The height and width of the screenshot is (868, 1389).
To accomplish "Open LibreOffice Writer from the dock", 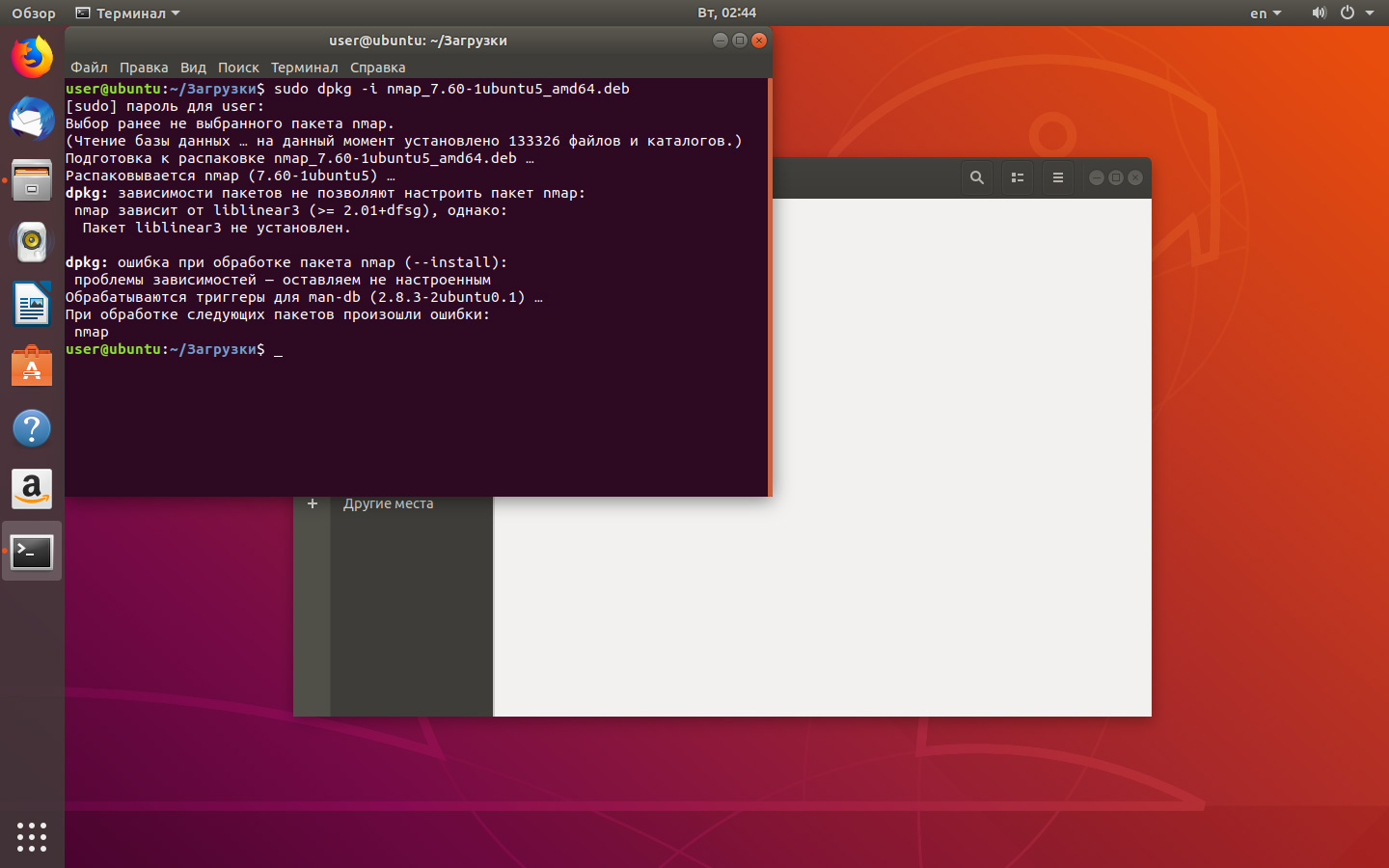I will [32, 304].
